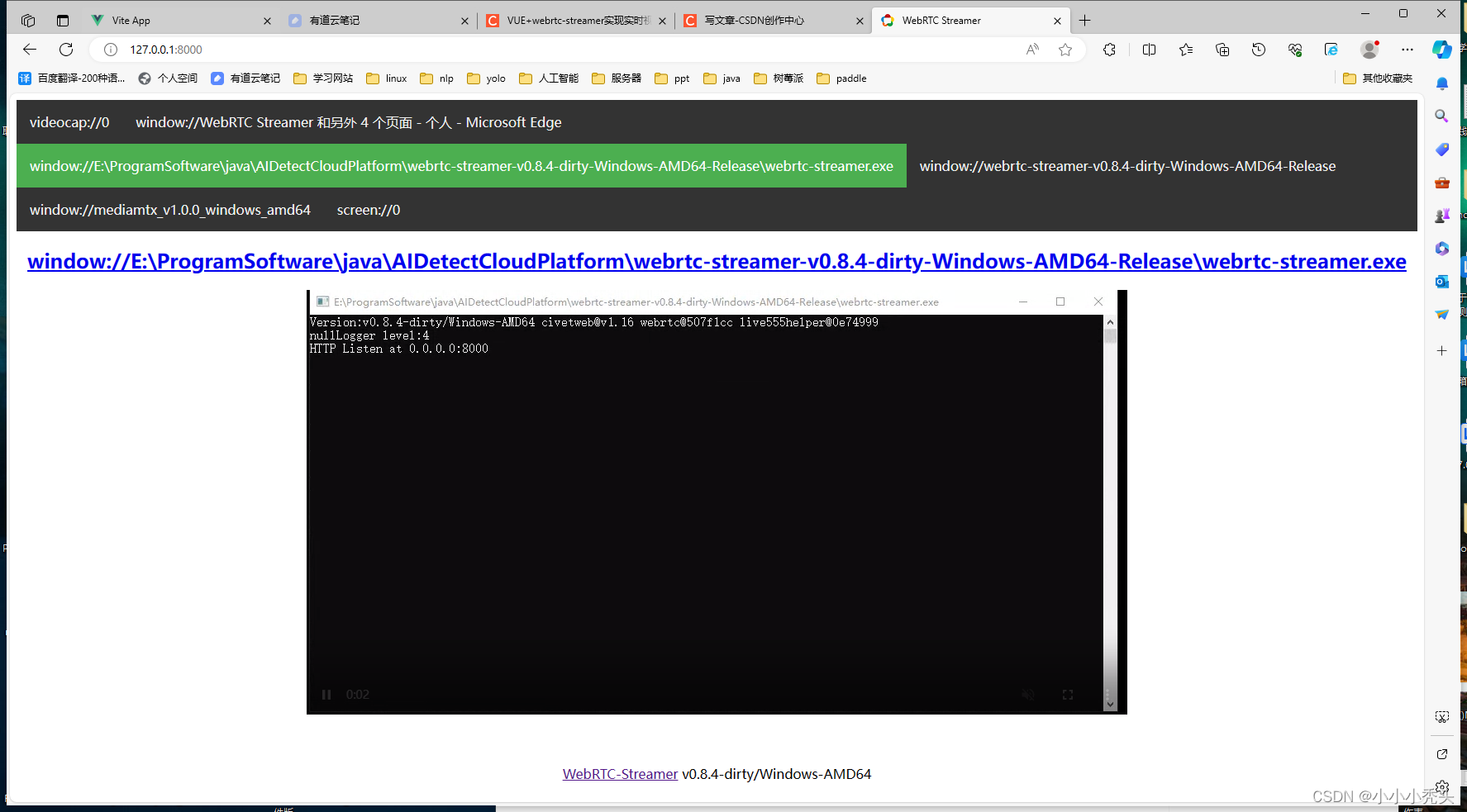
Task: Expand the 树莓派 bookmark folder
Action: pyautogui.click(x=779, y=78)
